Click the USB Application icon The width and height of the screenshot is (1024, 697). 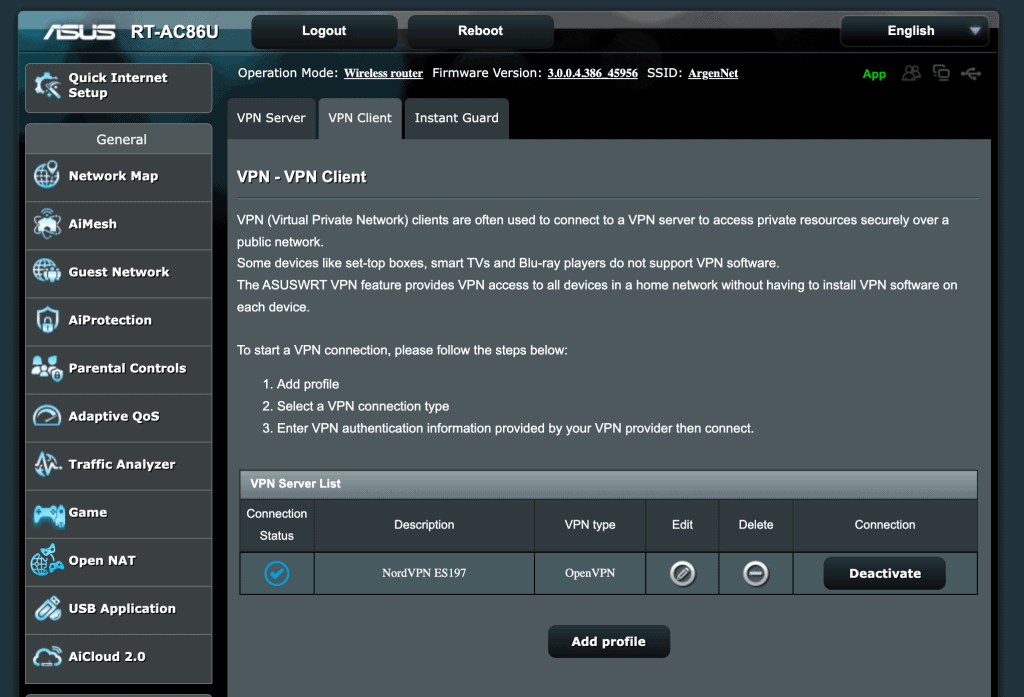point(48,608)
